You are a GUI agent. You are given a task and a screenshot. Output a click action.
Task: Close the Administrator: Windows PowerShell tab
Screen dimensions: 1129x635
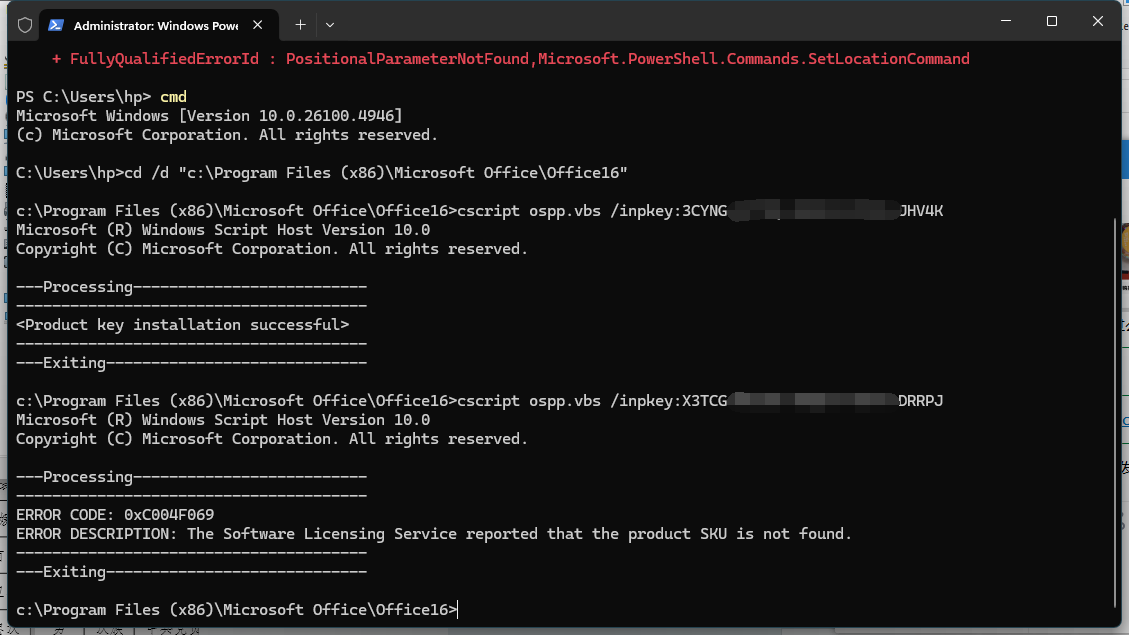point(260,24)
